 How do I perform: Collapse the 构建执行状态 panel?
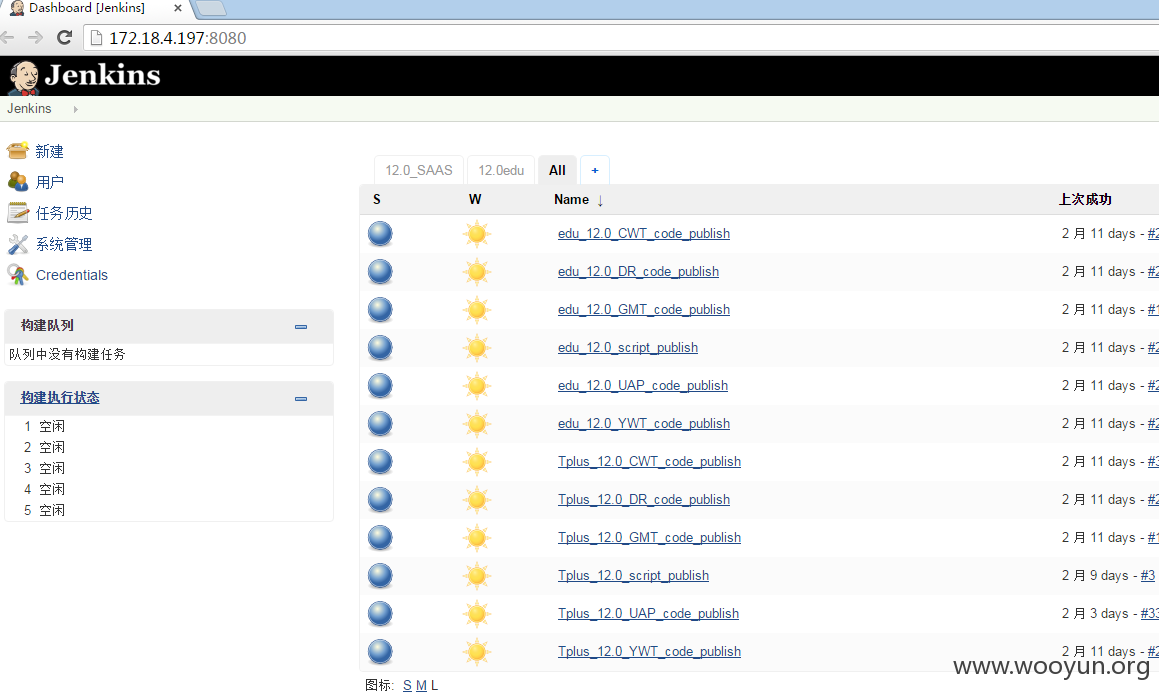301,399
